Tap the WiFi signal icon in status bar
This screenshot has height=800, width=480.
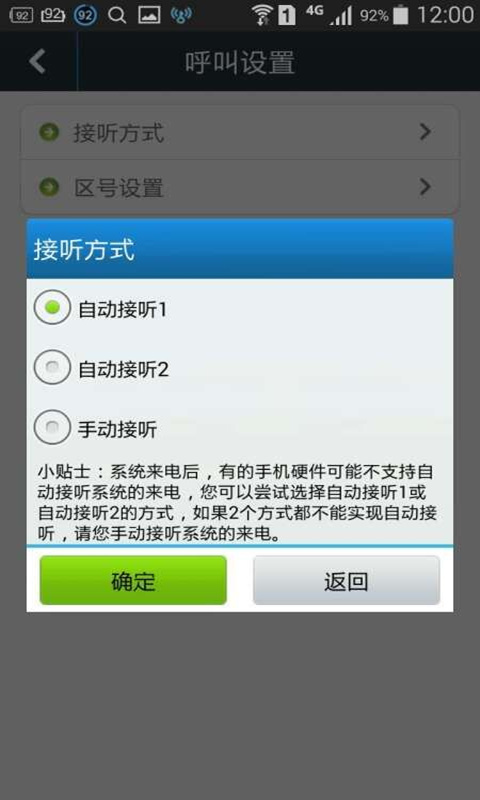pyautogui.click(x=262, y=15)
